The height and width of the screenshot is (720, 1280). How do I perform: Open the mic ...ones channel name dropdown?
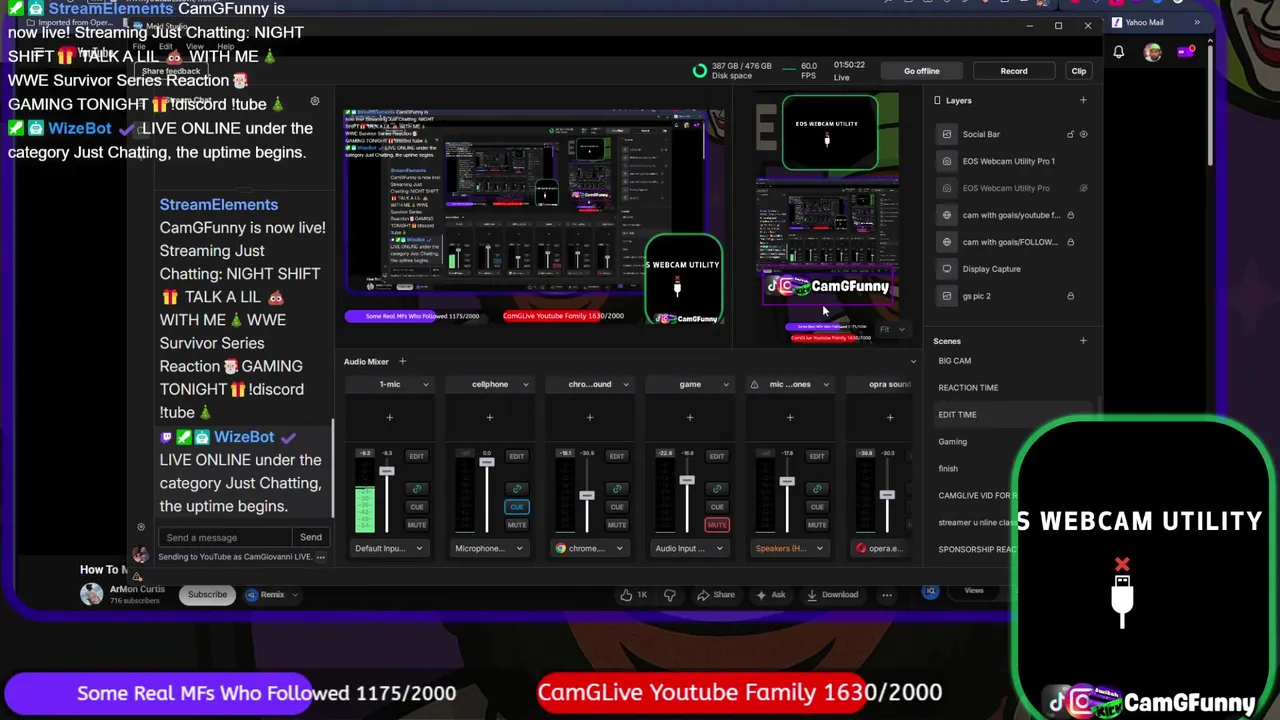pos(826,384)
